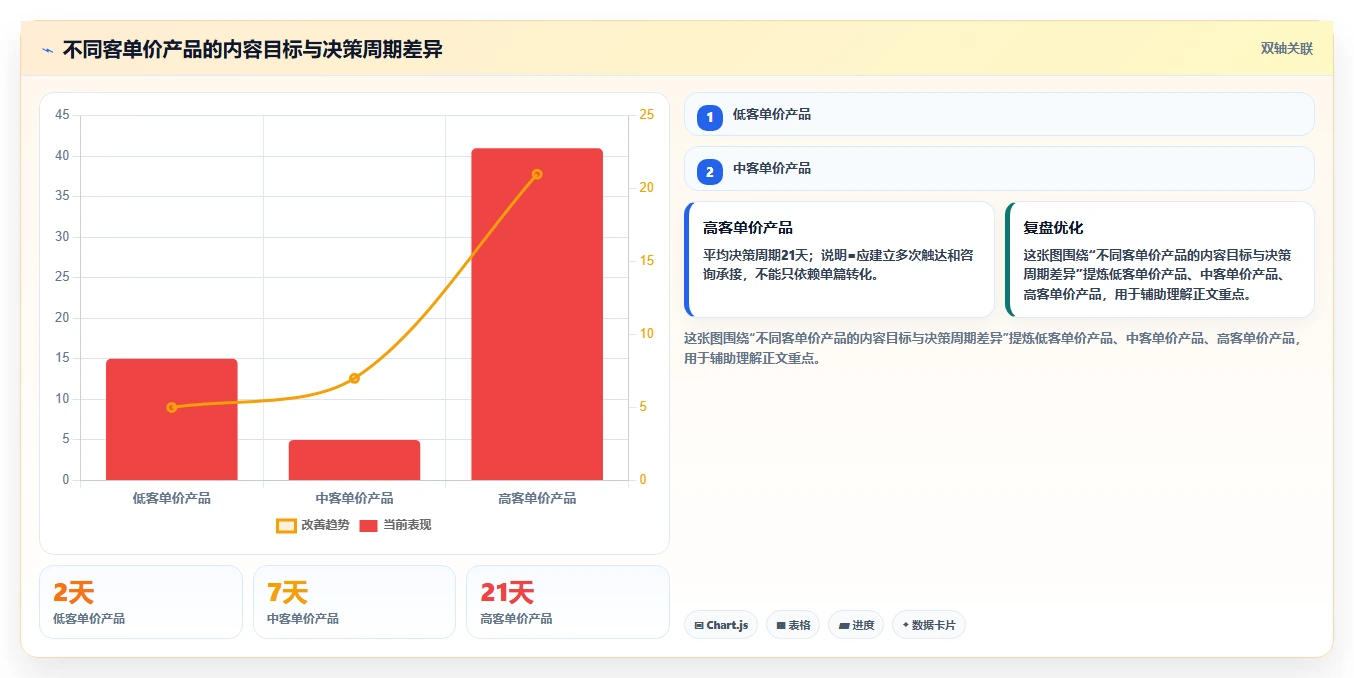Click the right axis value 25
Screen dimensions: 1354x678
tap(646, 115)
